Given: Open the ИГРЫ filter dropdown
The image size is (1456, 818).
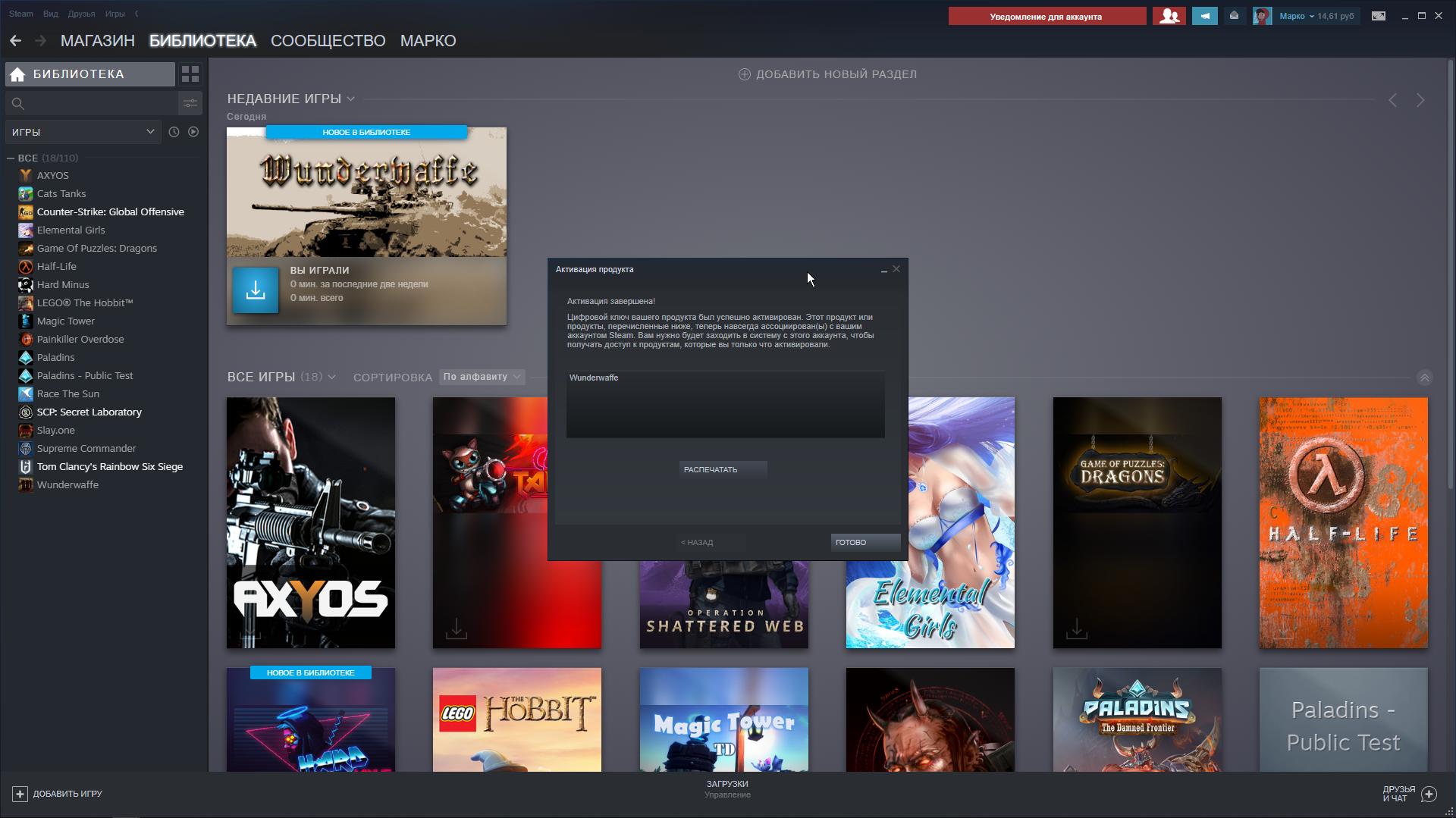Looking at the screenshot, I should click(83, 132).
